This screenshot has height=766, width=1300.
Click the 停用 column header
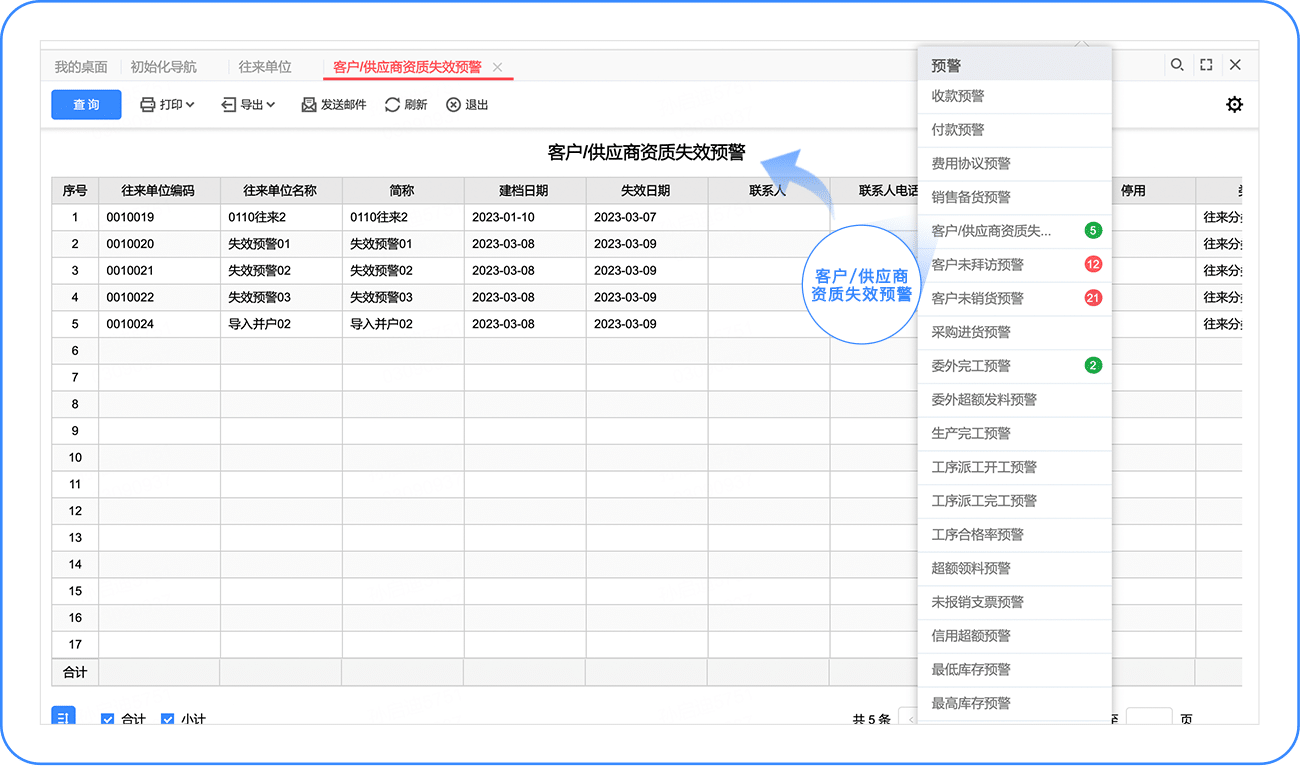tap(1133, 191)
